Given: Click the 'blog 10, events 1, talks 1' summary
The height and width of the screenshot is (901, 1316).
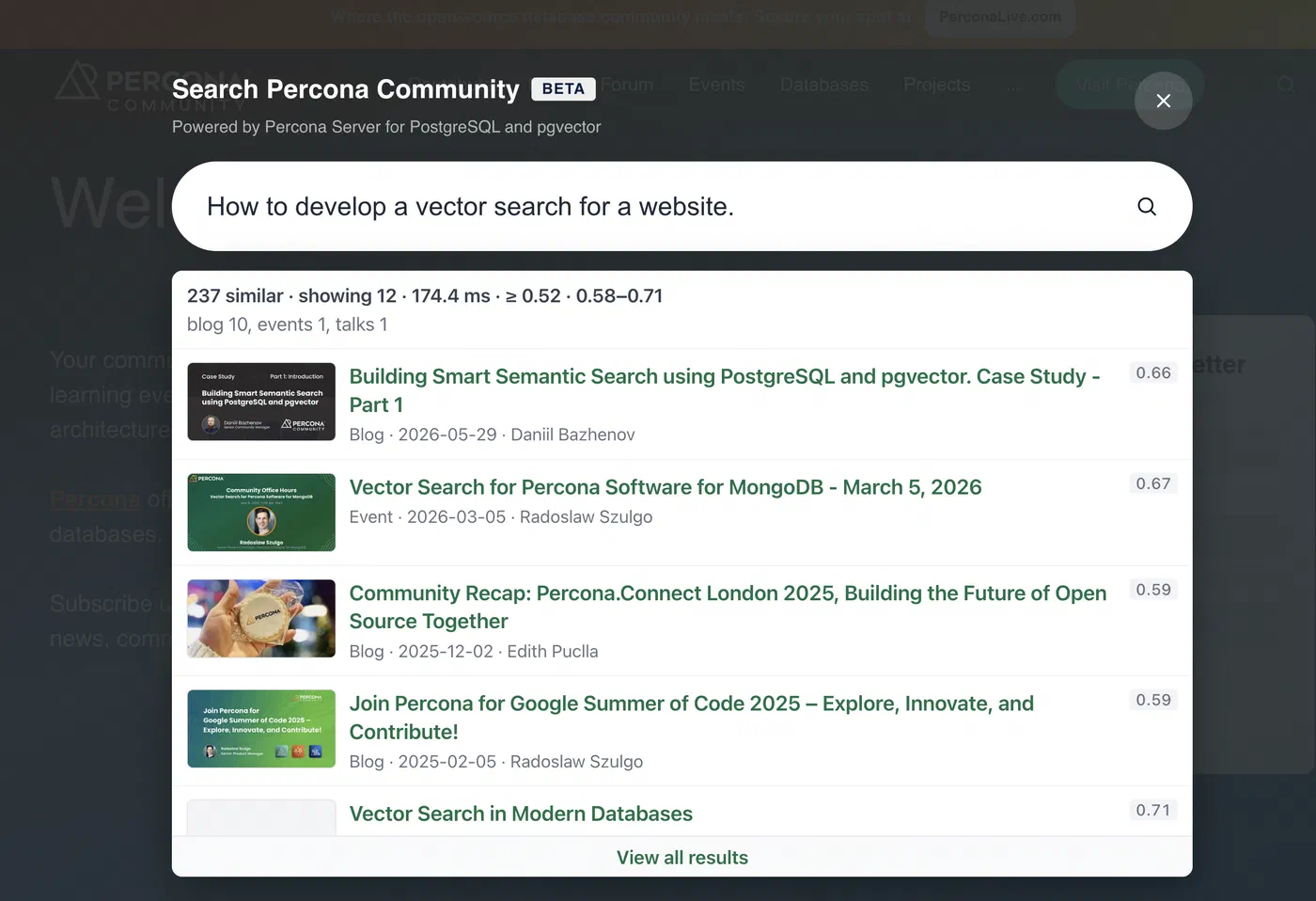Looking at the screenshot, I should pos(287,324).
